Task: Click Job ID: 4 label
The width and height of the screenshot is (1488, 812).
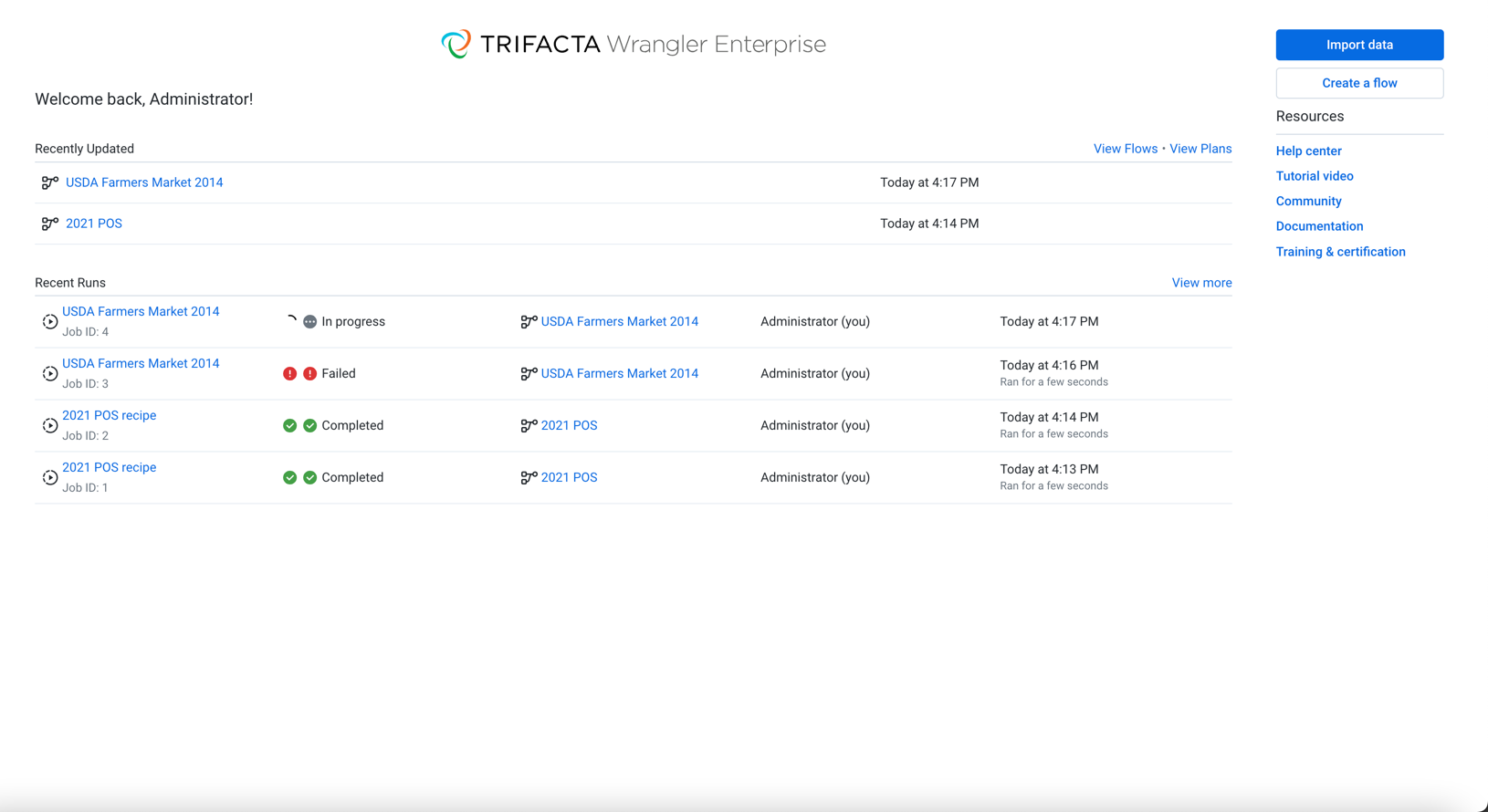Action: click(x=85, y=332)
